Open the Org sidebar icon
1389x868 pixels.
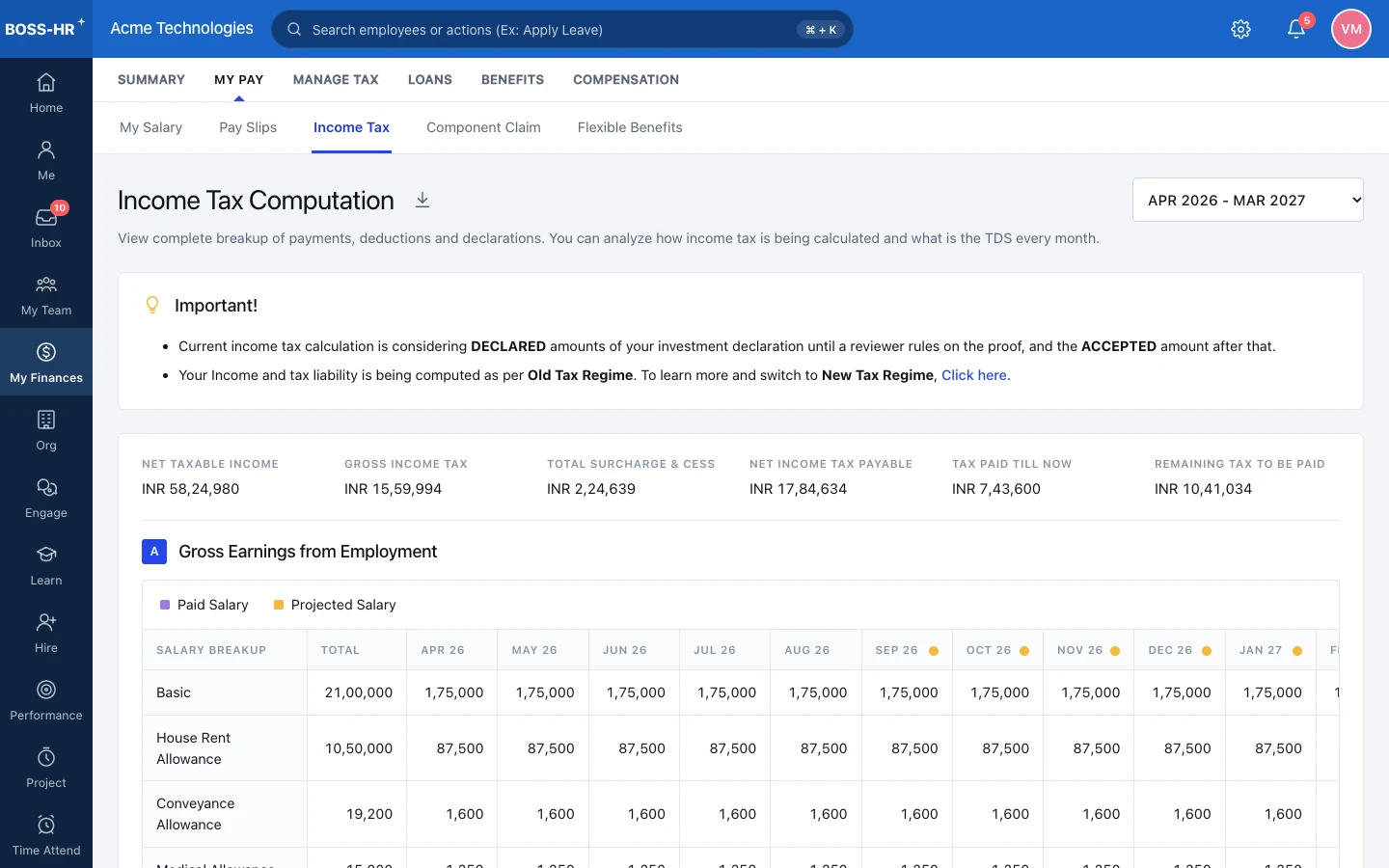(46, 420)
